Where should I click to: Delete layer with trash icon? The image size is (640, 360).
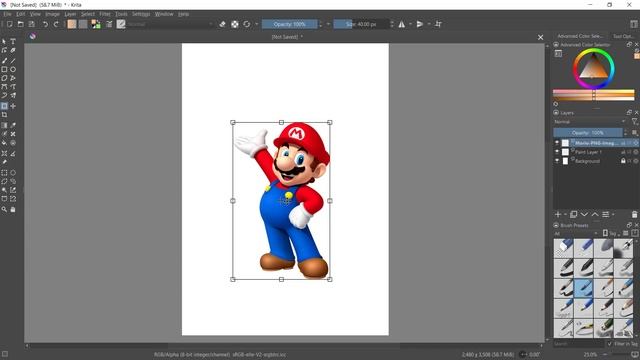pyautogui.click(x=634, y=215)
